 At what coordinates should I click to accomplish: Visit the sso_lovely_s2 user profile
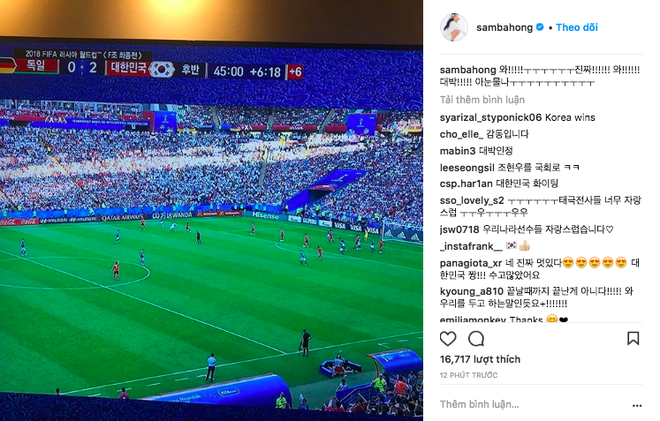click(472, 200)
